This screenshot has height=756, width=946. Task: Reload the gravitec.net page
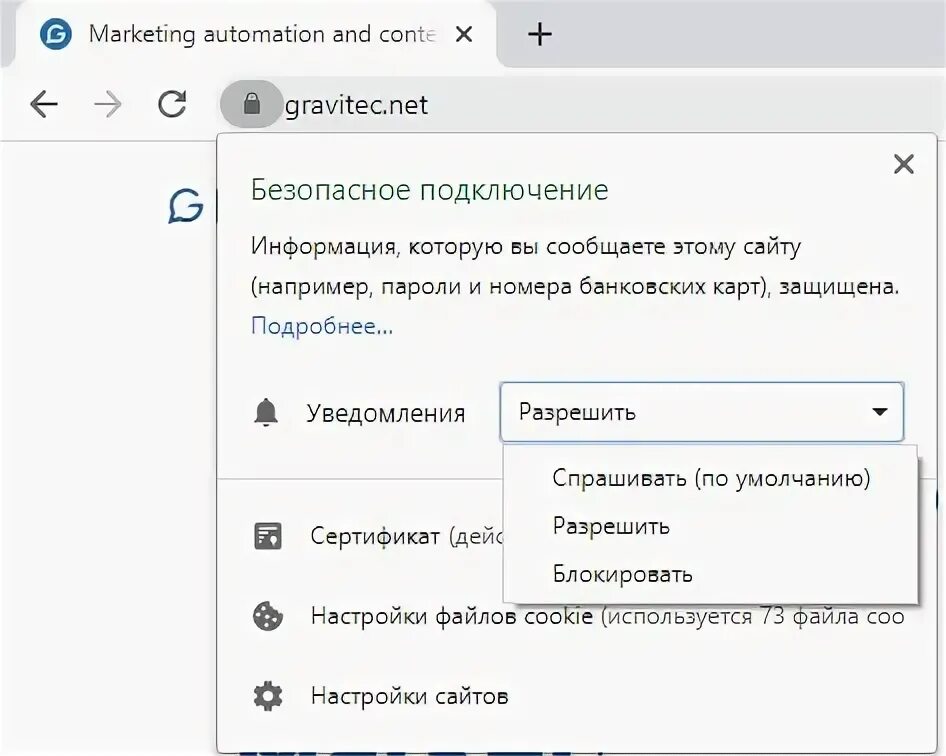click(172, 103)
